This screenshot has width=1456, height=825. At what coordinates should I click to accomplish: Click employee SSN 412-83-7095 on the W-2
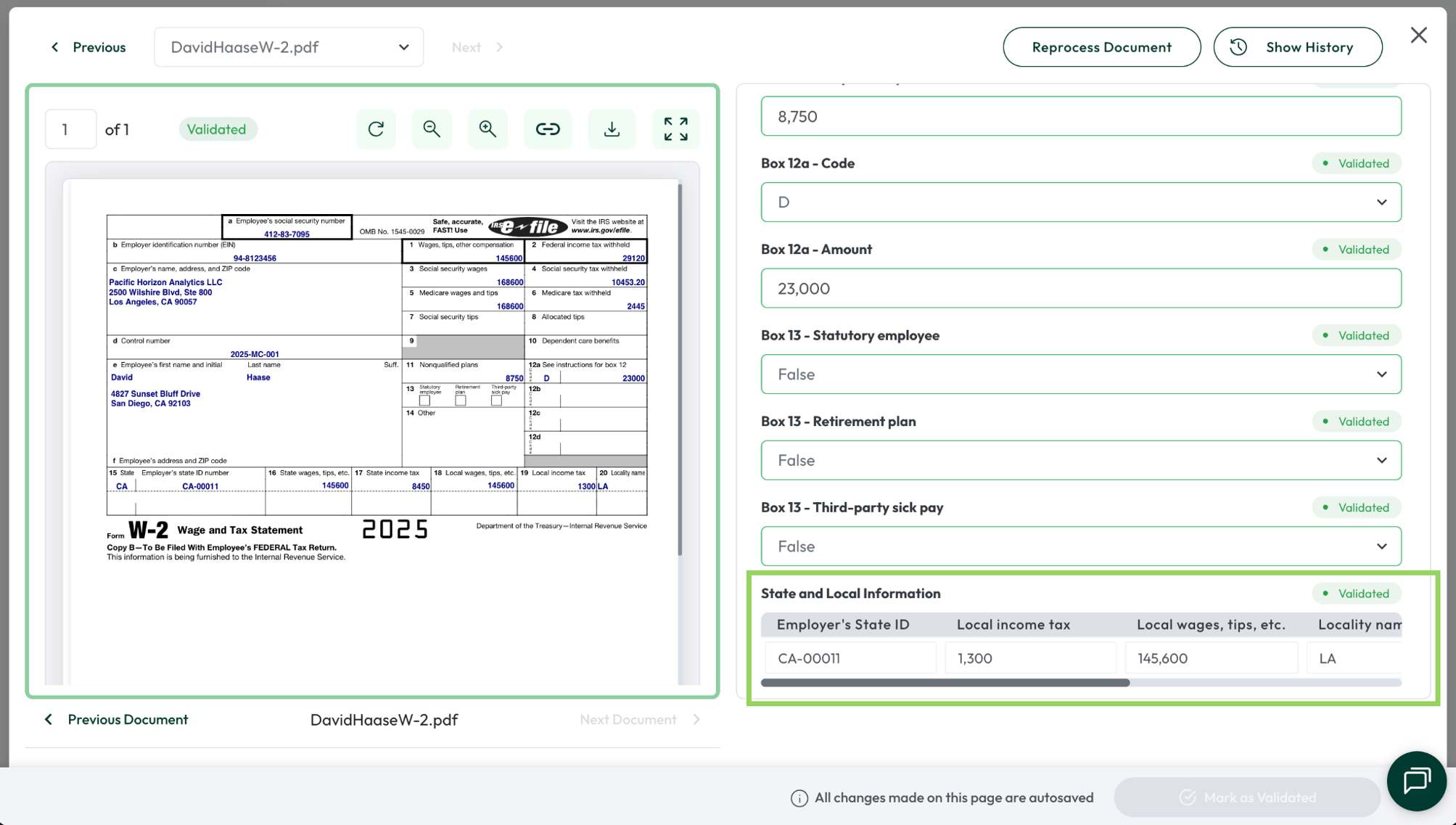pyautogui.click(x=287, y=234)
